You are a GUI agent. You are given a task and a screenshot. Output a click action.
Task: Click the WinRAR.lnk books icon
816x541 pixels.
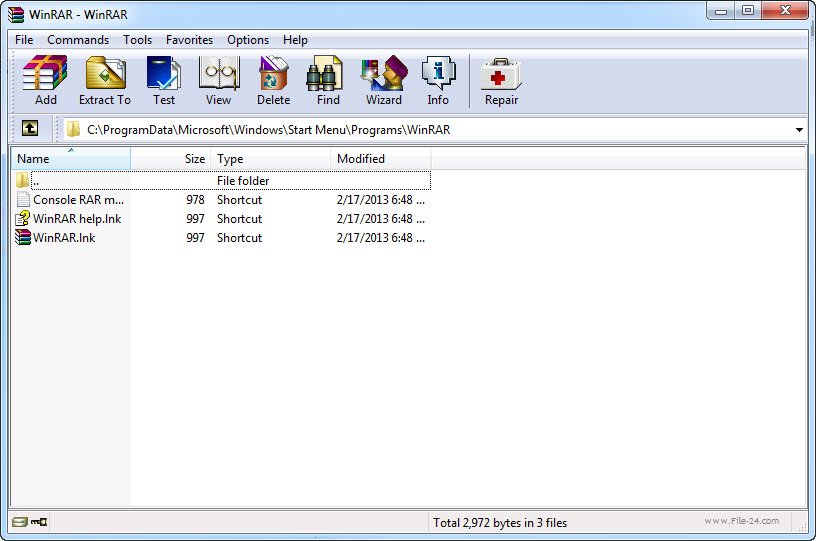[23, 237]
